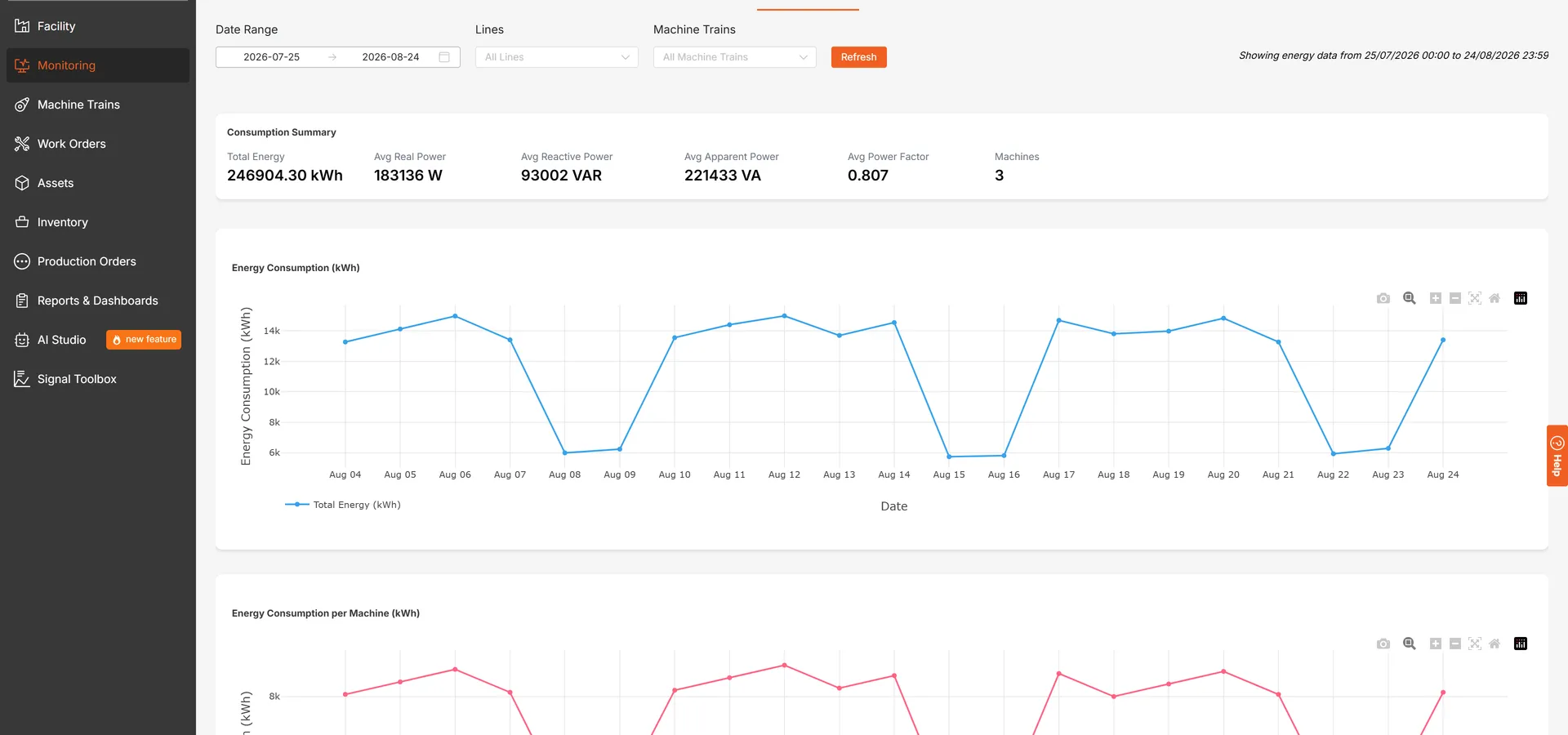This screenshot has height=735, width=1568.
Task: Reset axes on the Energy Consumption chart
Action: coord(1494,298)
